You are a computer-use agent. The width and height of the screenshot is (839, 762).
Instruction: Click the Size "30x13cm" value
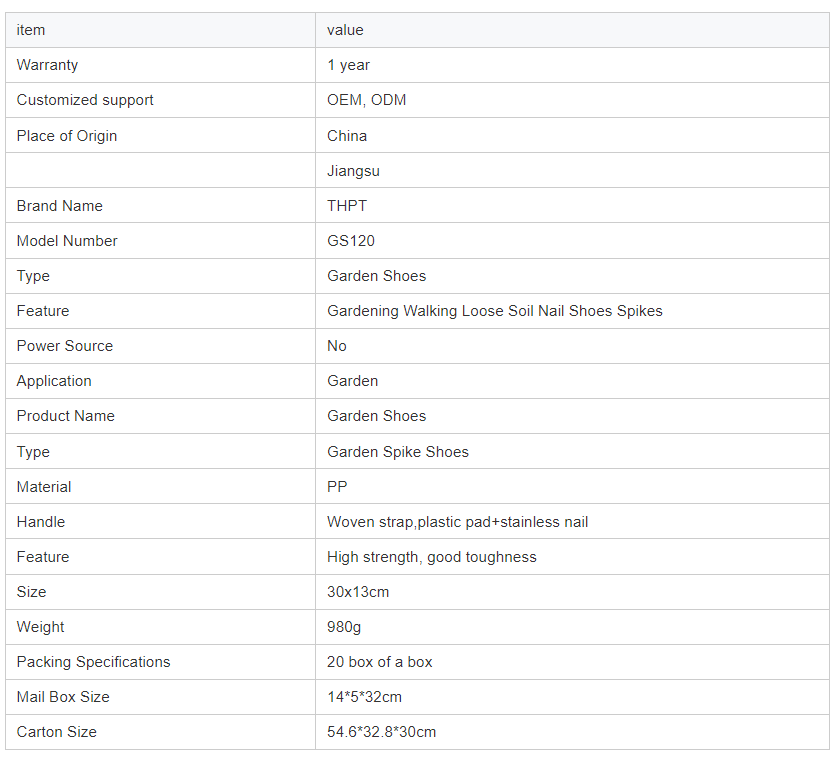pyautogui.click(x=358, y=592)
